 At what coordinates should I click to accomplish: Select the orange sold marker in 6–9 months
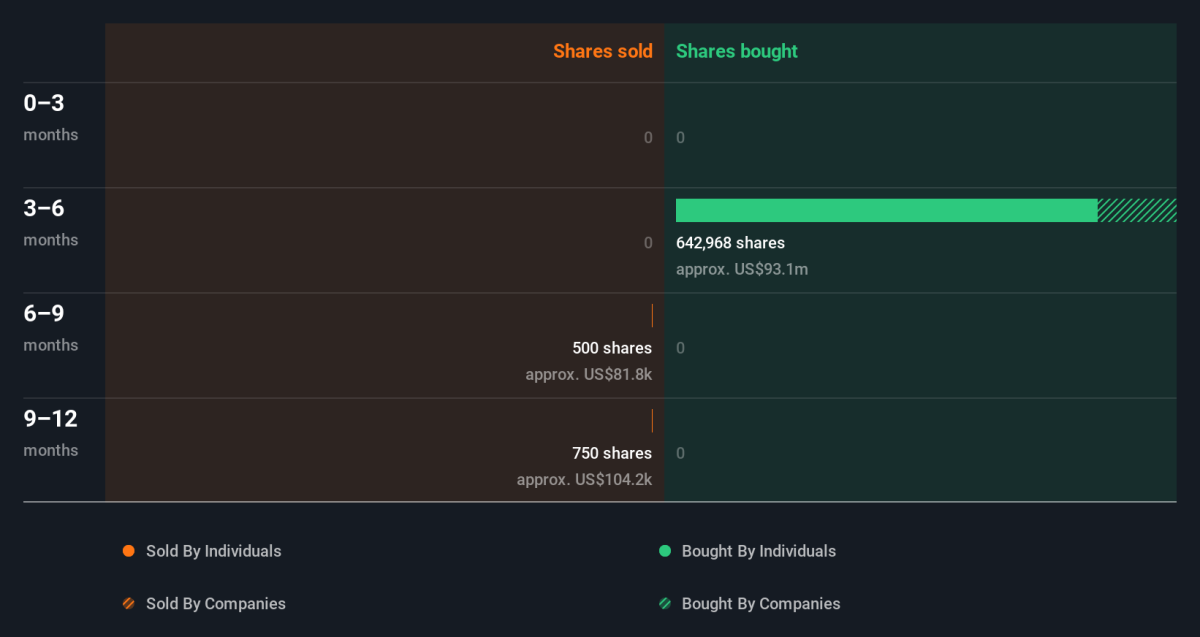tap(652, 316)
